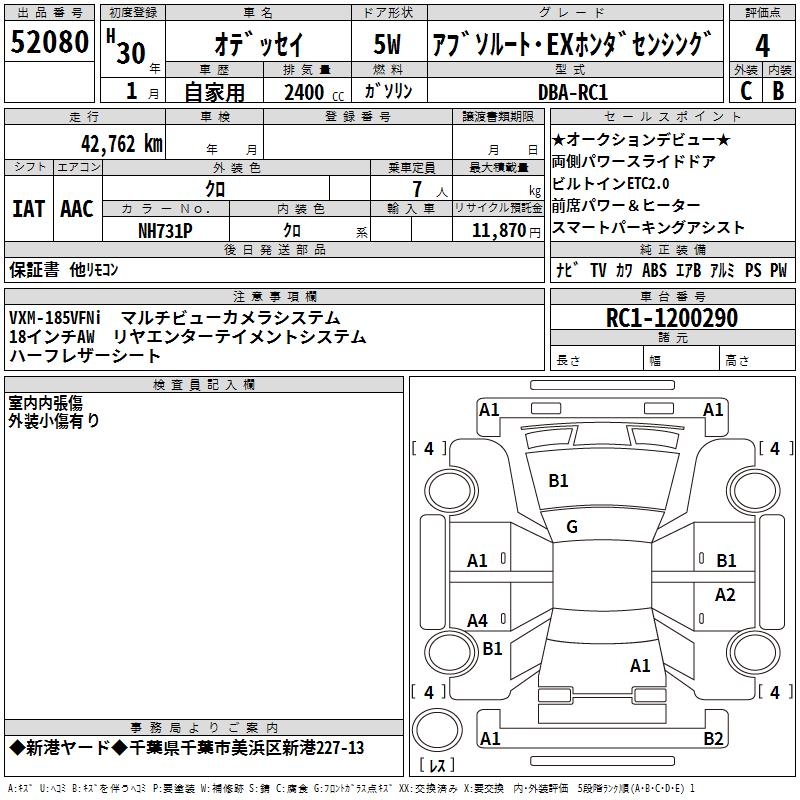Click アルミ in genuine equipment list
The image size is (800, 800).
coord(722,270)
